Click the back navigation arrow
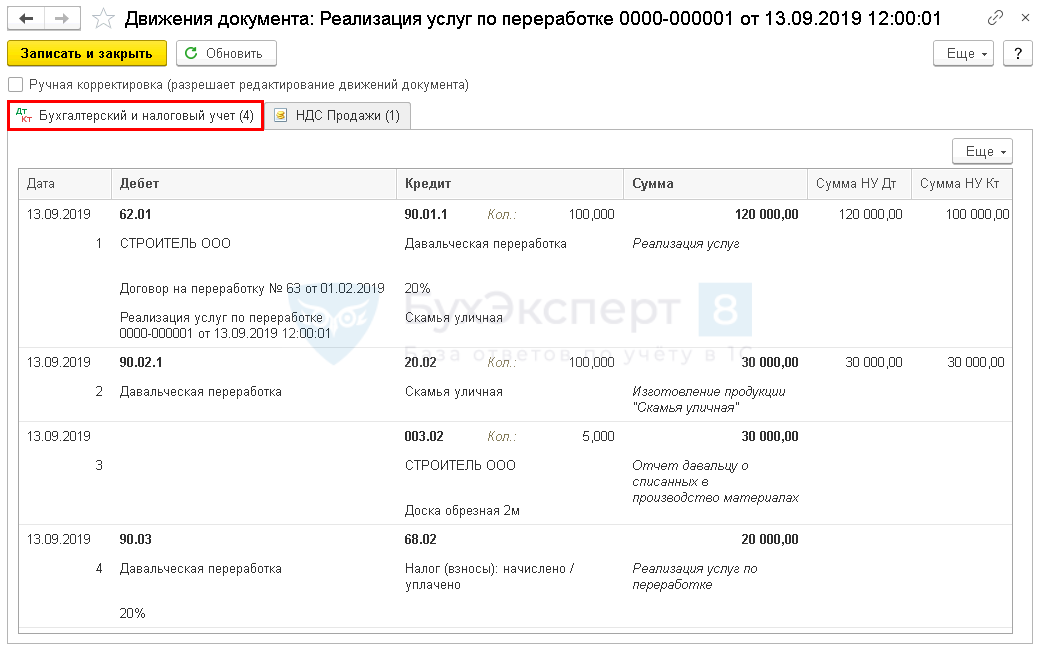1041x648 pixels. click(27, 18)
